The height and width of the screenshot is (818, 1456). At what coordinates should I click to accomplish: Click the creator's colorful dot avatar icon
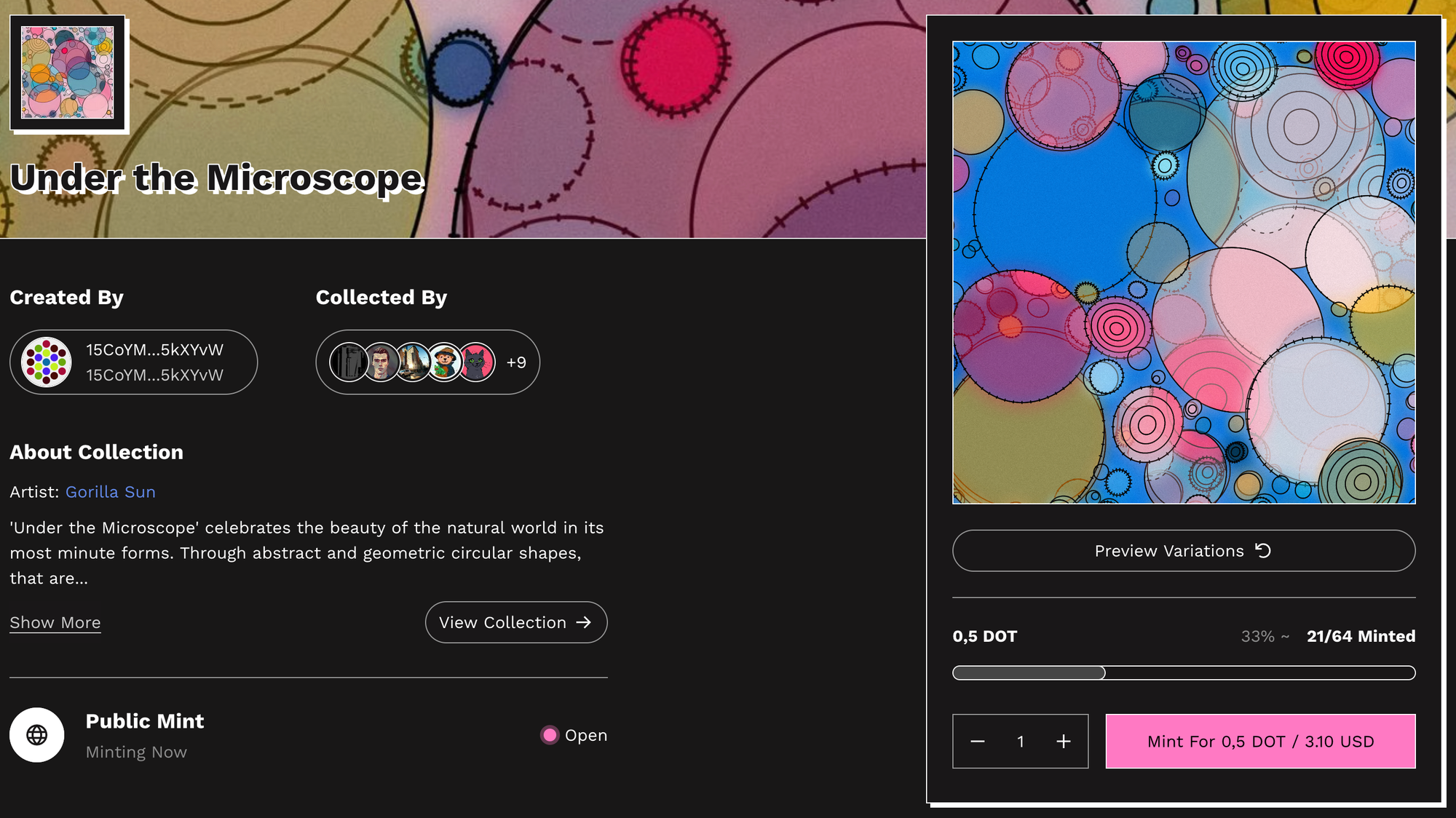(47, 362)
